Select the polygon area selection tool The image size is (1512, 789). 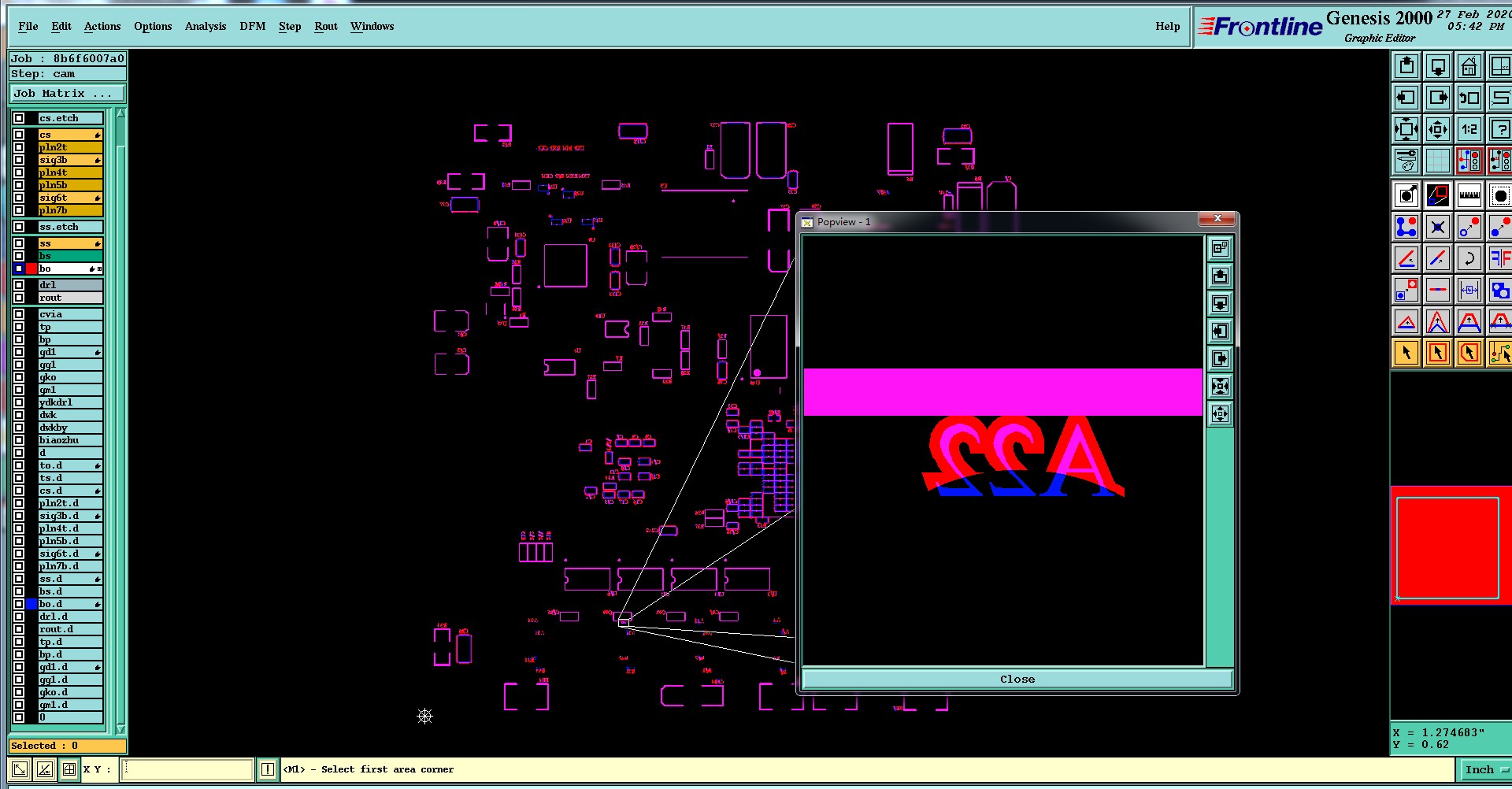[x=1469, y=353]
